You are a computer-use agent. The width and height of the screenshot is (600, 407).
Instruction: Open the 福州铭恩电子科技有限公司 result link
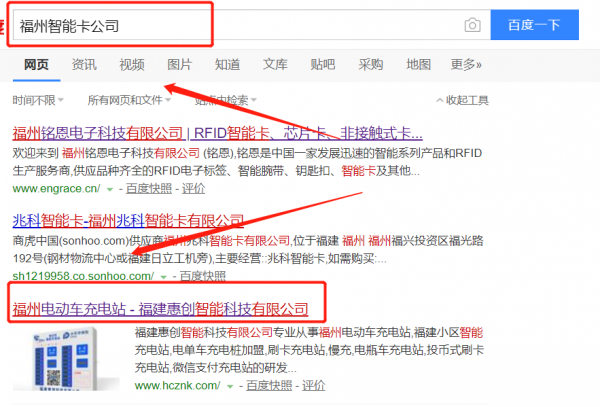click(x=217, y=133)
